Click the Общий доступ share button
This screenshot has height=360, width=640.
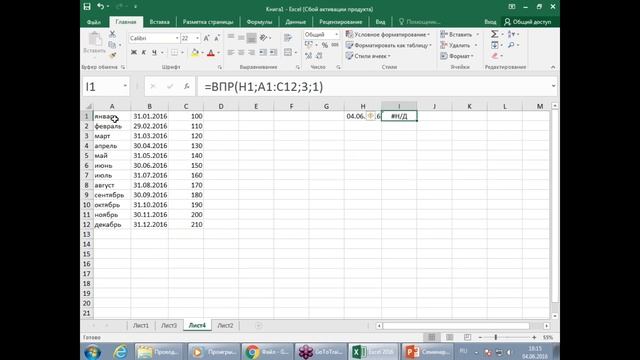[x=527, y=22]
